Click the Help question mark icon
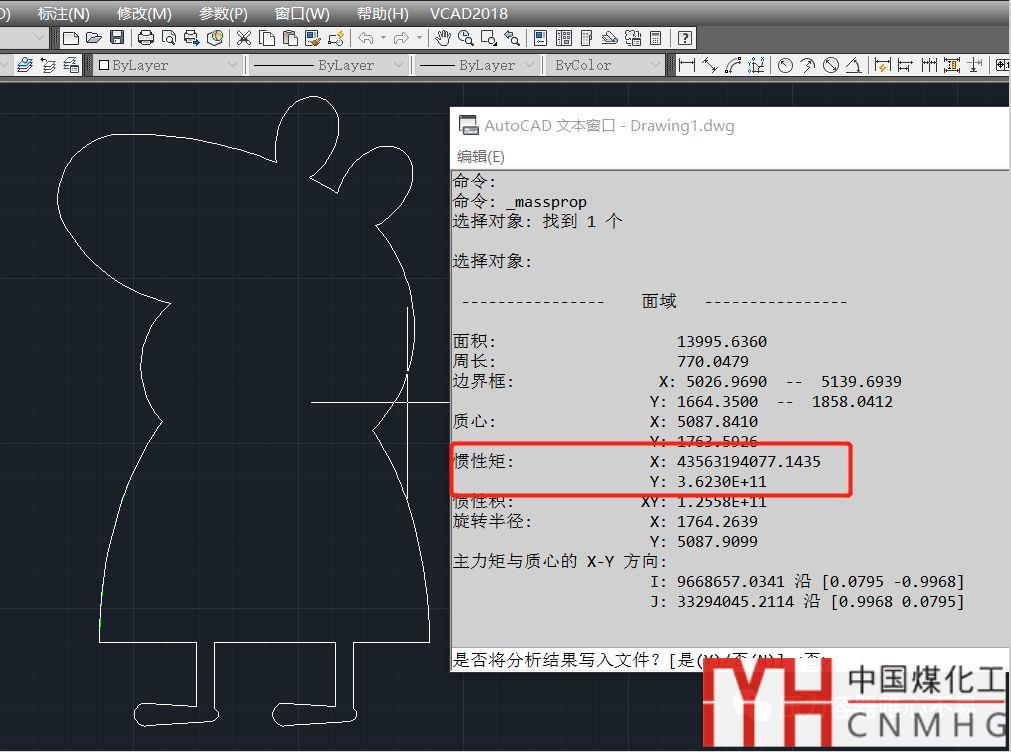Screen dimensions: 1011x752 [685, 38]
